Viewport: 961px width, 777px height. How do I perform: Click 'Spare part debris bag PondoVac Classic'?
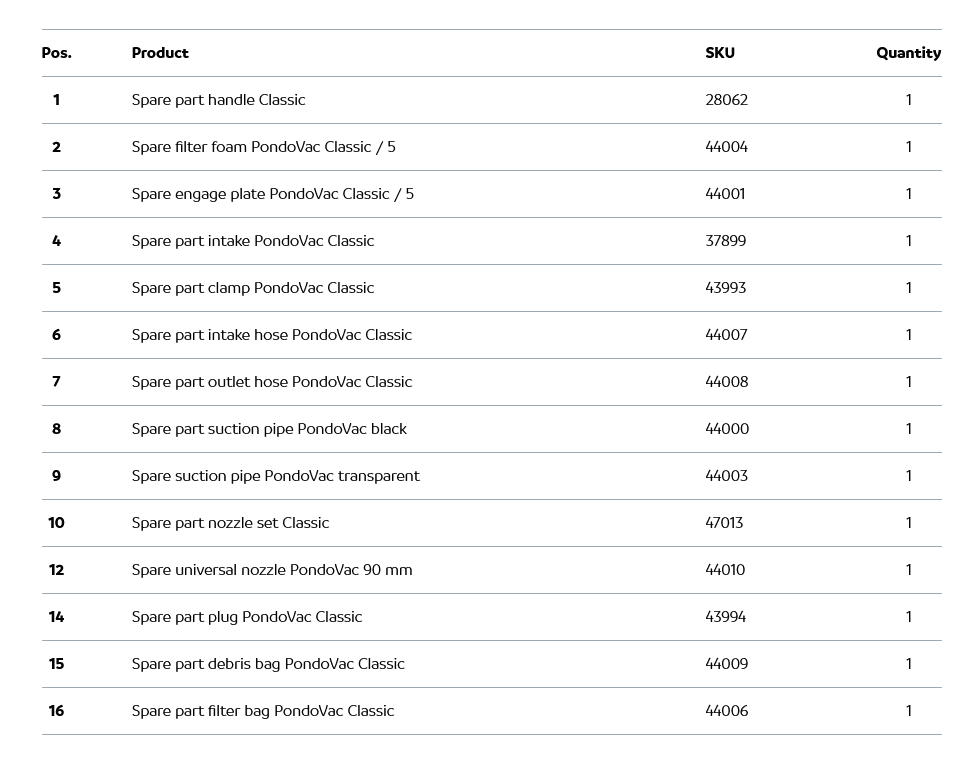pos(268,664)
